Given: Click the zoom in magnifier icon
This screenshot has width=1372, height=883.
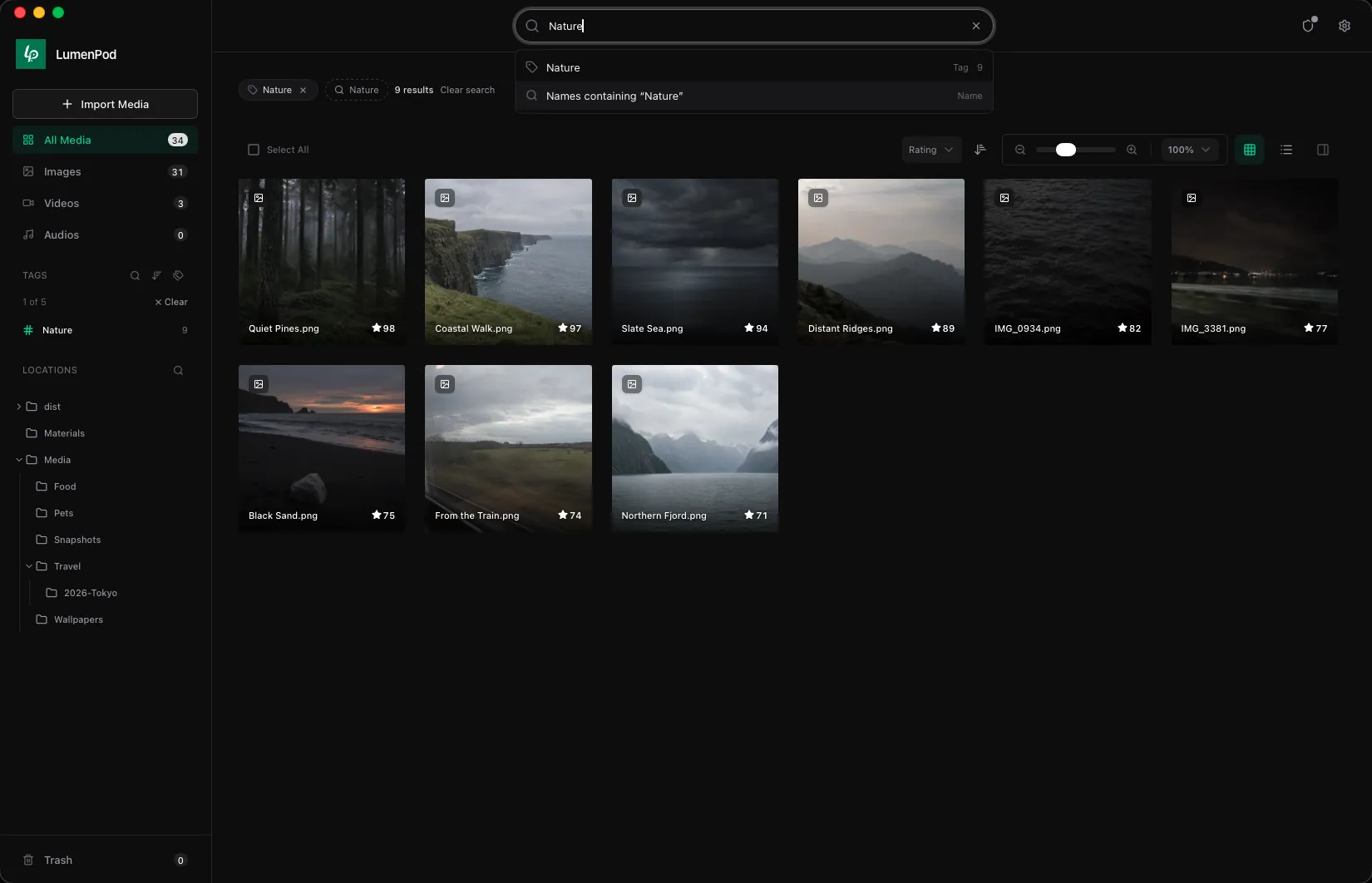Looking at the screenshot, I should pyautogui.click(x=1132, y=150).
